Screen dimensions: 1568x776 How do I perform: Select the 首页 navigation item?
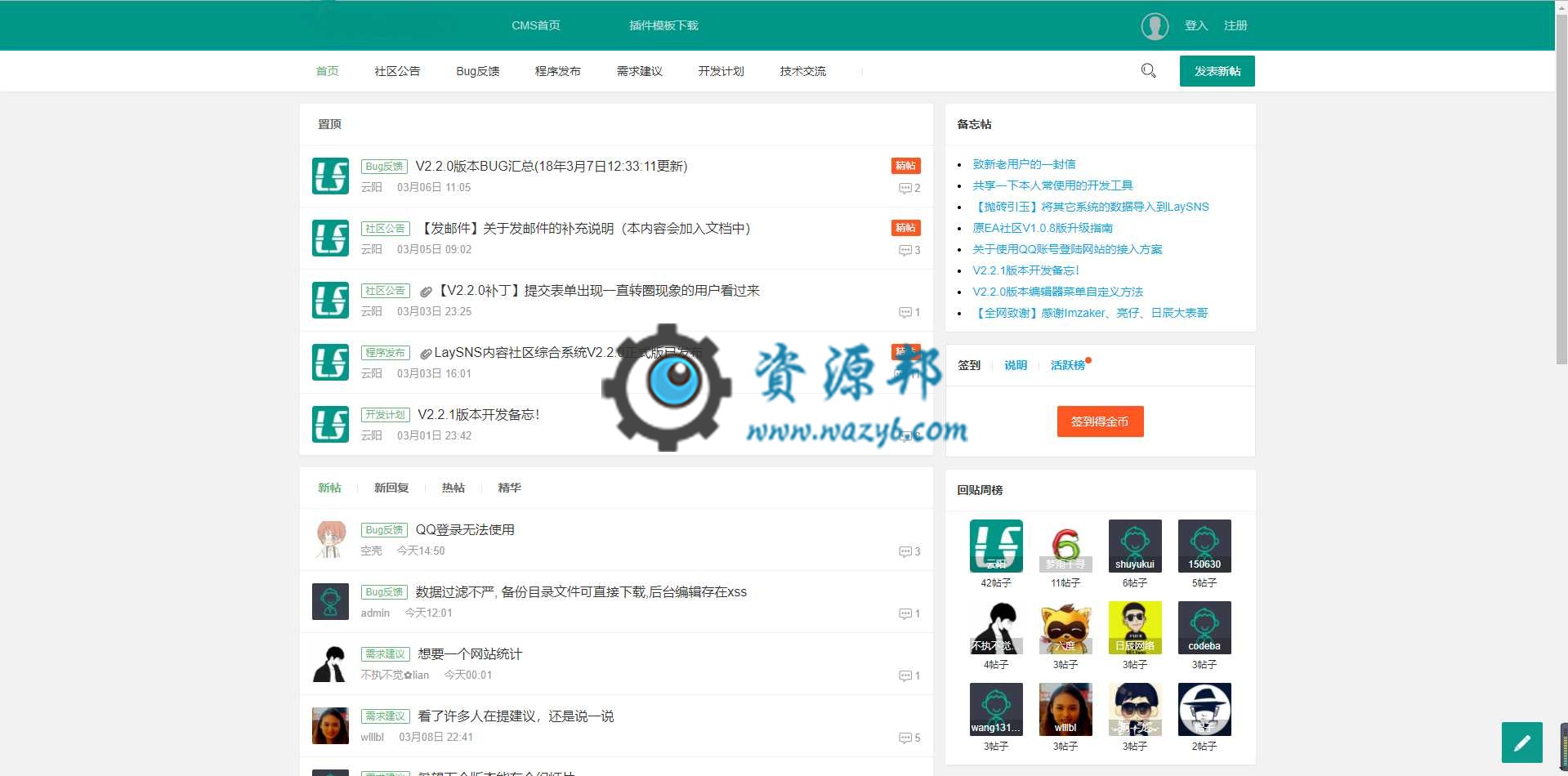click(x=328, y=71)
